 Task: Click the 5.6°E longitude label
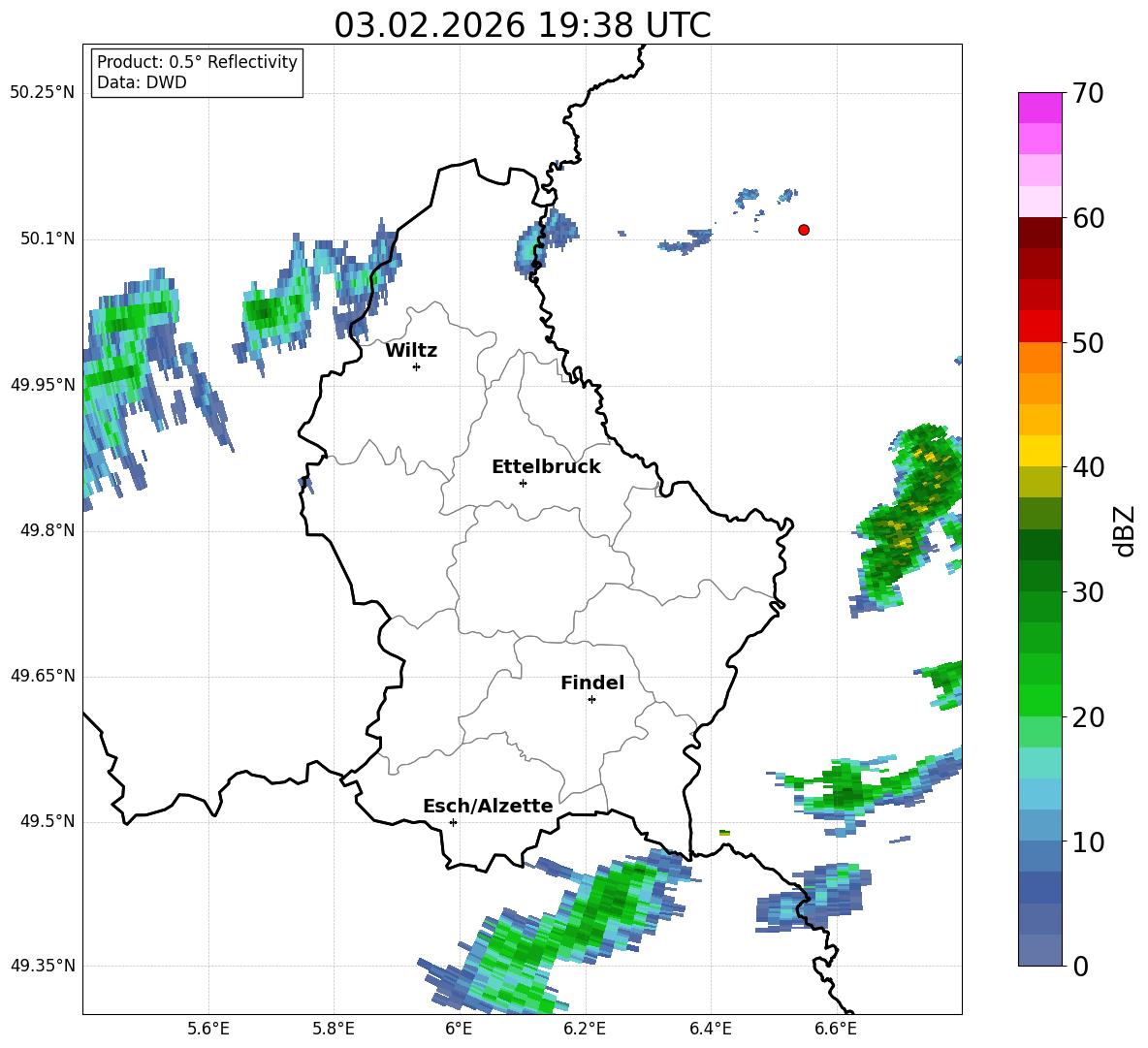click(208, 1029)
